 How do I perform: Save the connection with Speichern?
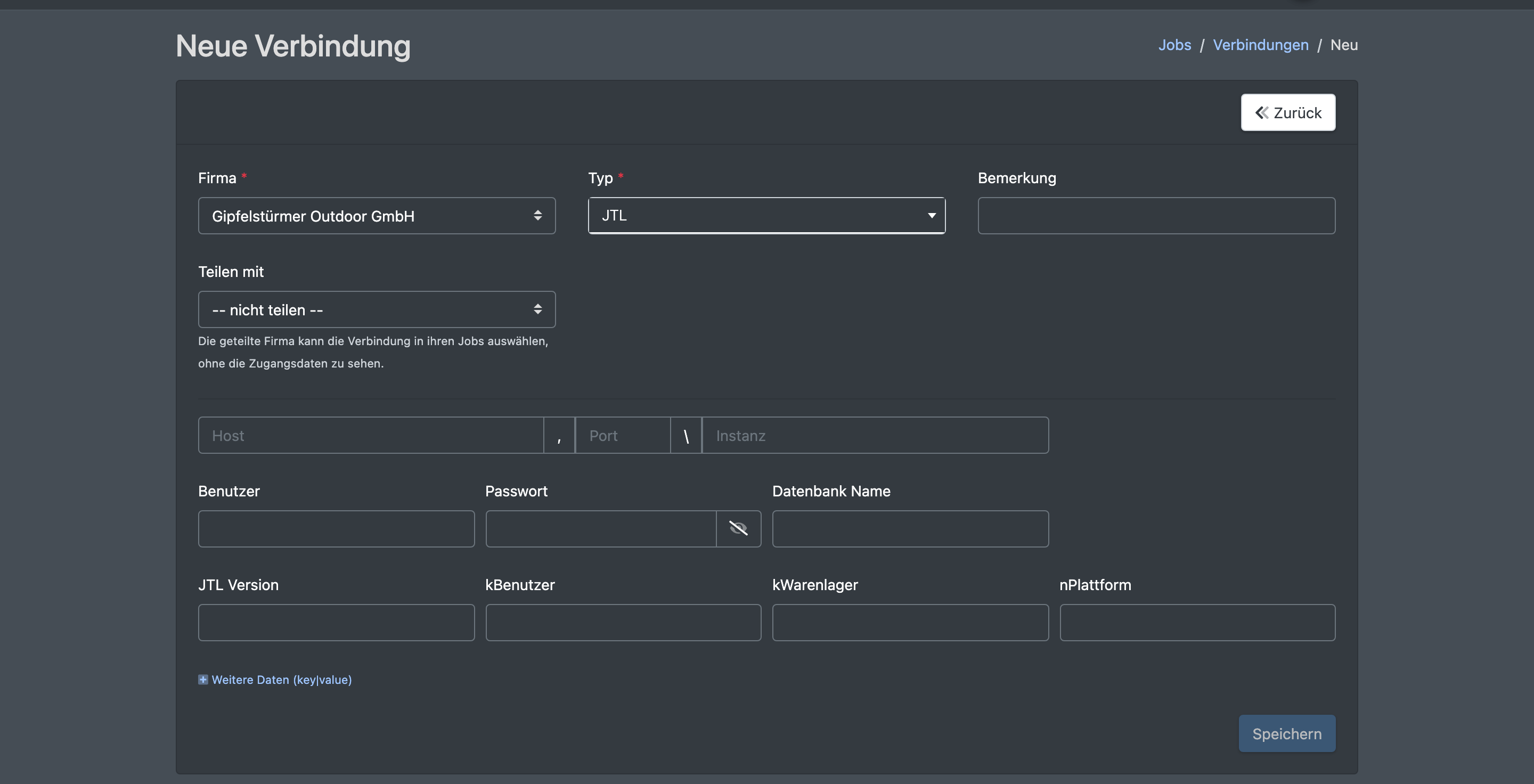click(x=1287, y=733)
